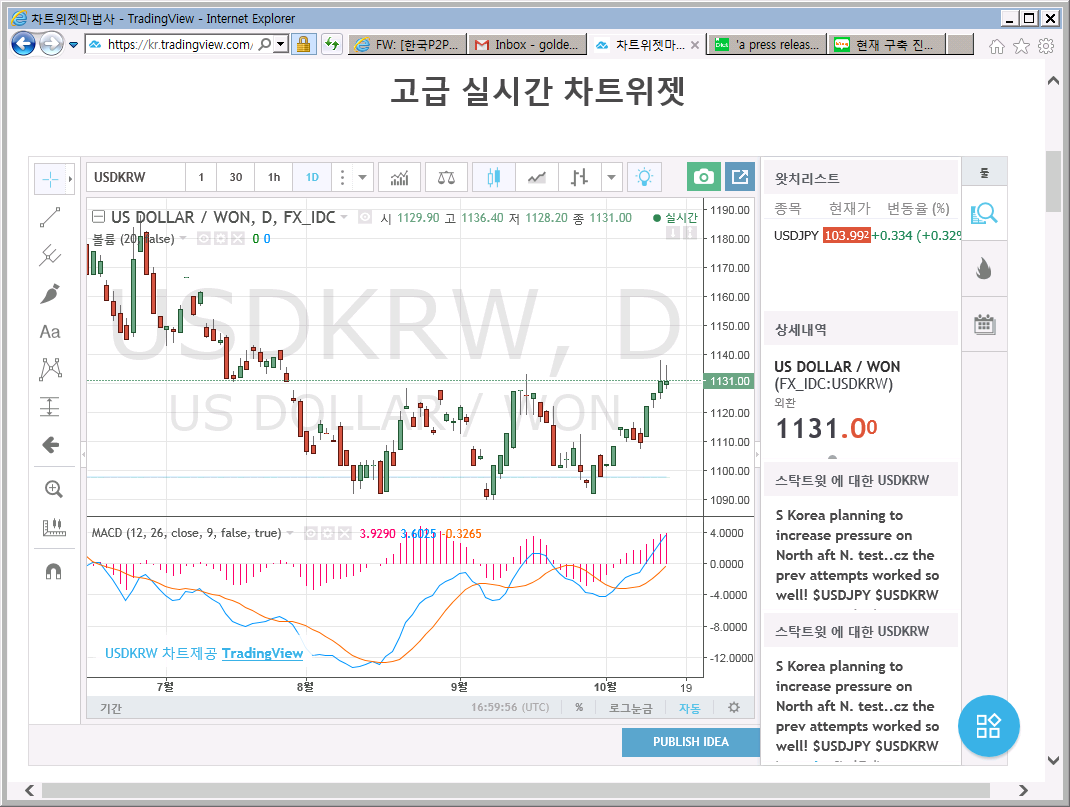Toggle volume indicator visibility eye
1070x807 pixels.
coord(203,239)
